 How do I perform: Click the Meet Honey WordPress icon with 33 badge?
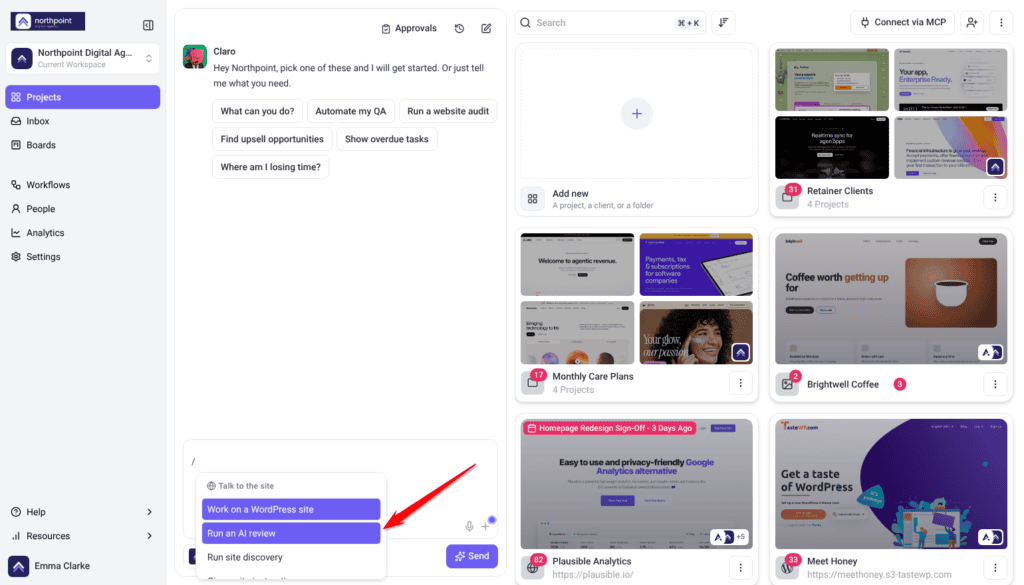(x=788, y=567)
